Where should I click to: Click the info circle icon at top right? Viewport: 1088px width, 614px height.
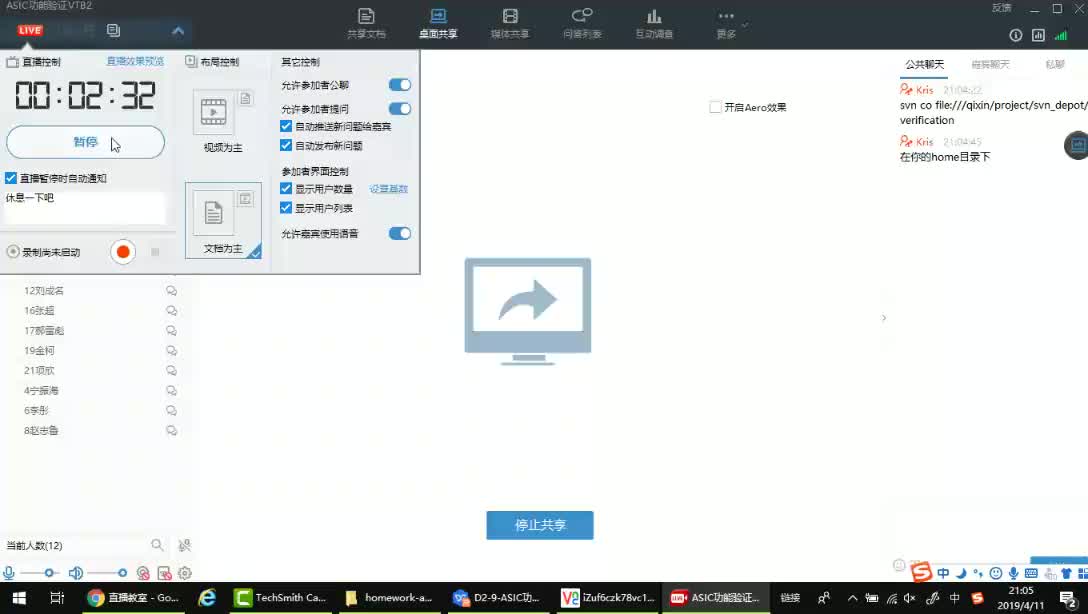click(1016, 35)
